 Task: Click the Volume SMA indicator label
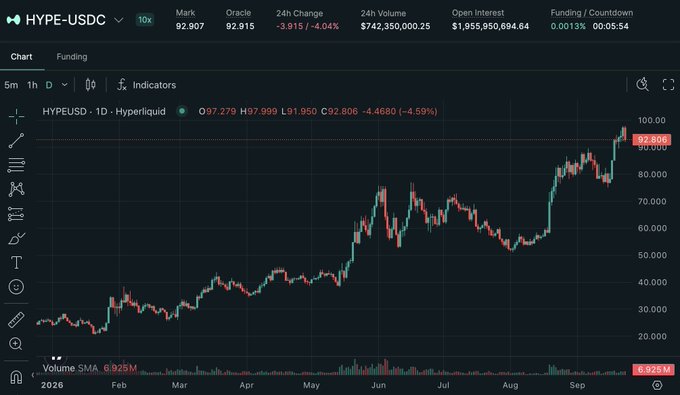(x=70, y=369)
